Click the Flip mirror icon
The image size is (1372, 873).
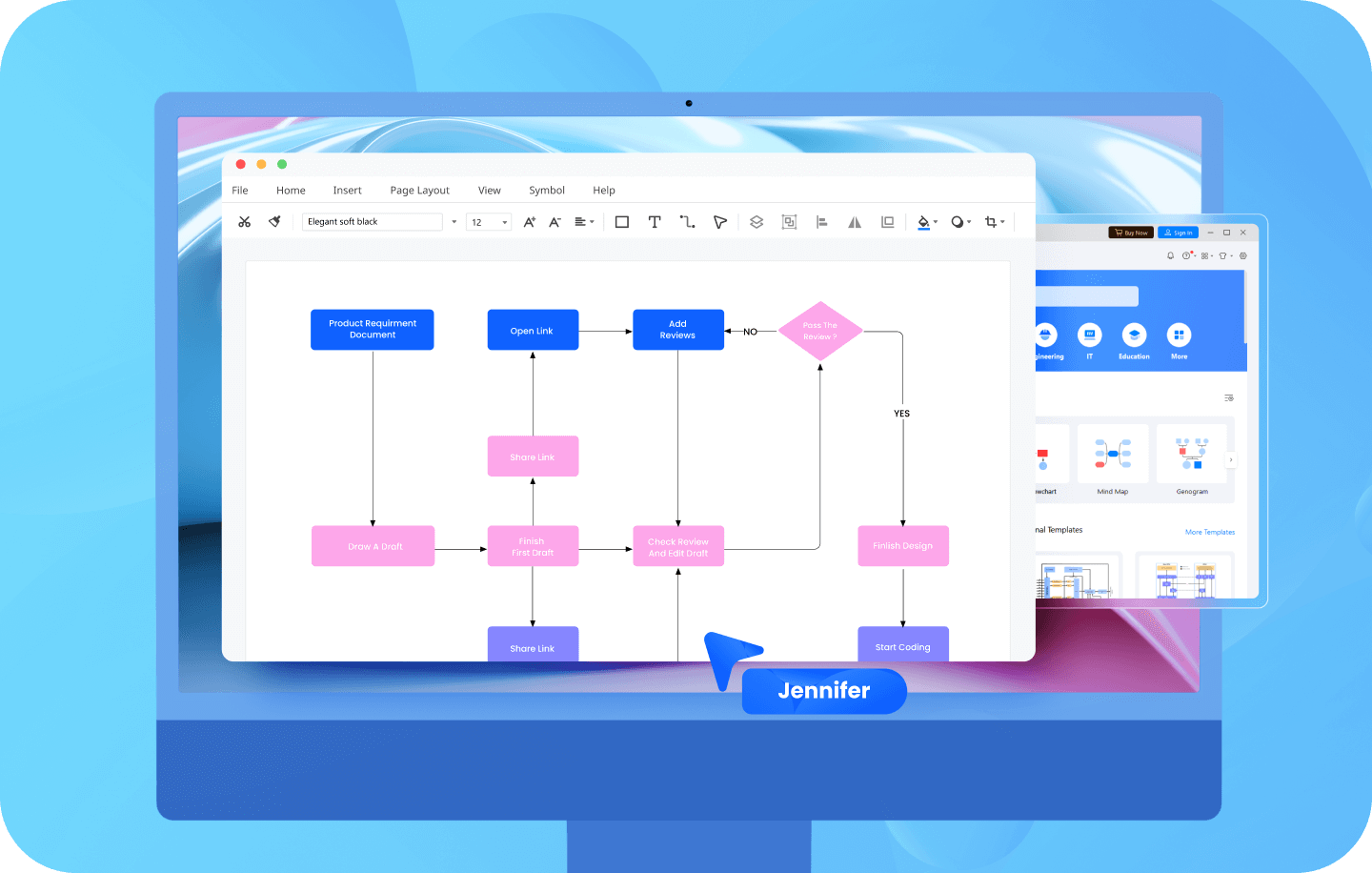(855, 222)
